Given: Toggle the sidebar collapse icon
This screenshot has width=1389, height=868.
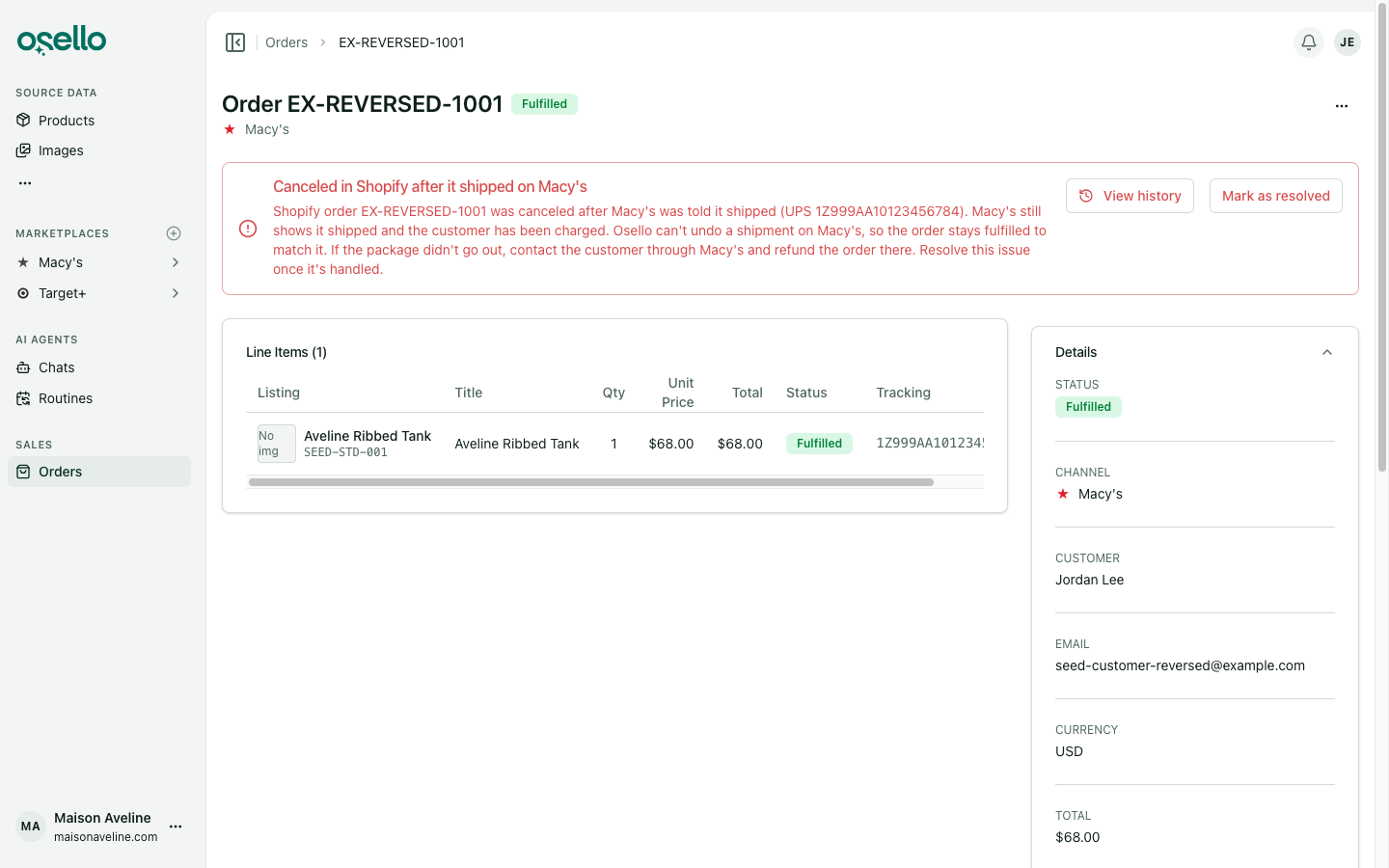Looking at the screenshot, I should click(x=235, y=42).
